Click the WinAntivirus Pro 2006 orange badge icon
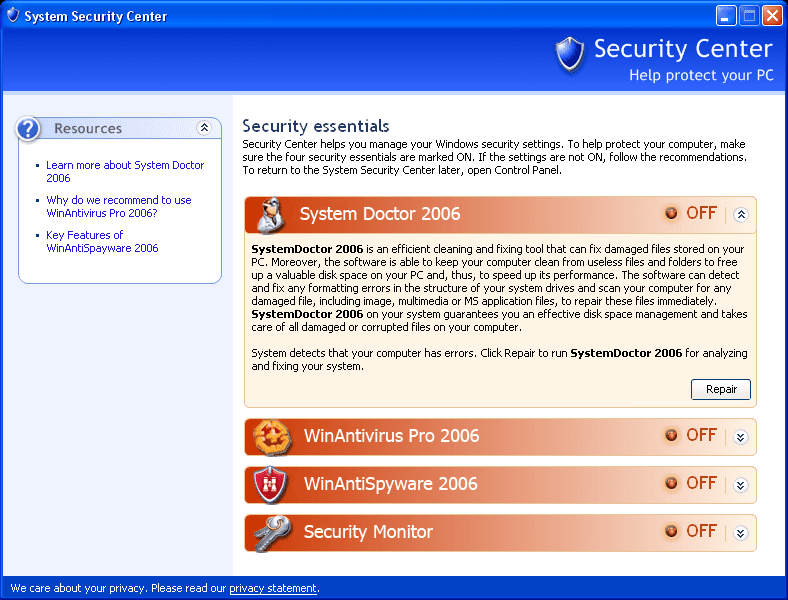This screenshot has width=788, height=600. pyautogui.click(x=272, y=437)
